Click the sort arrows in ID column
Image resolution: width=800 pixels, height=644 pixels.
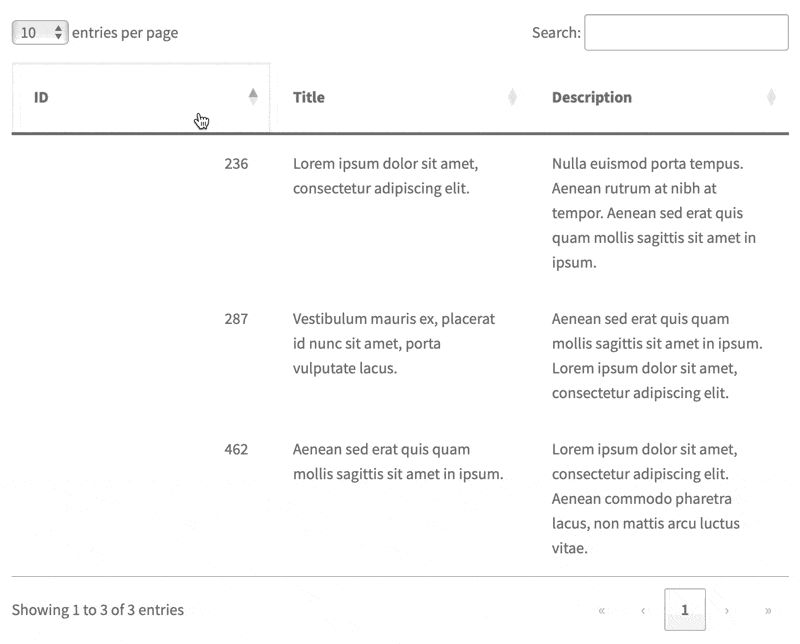pyautogui.click(x=253, y=97)
